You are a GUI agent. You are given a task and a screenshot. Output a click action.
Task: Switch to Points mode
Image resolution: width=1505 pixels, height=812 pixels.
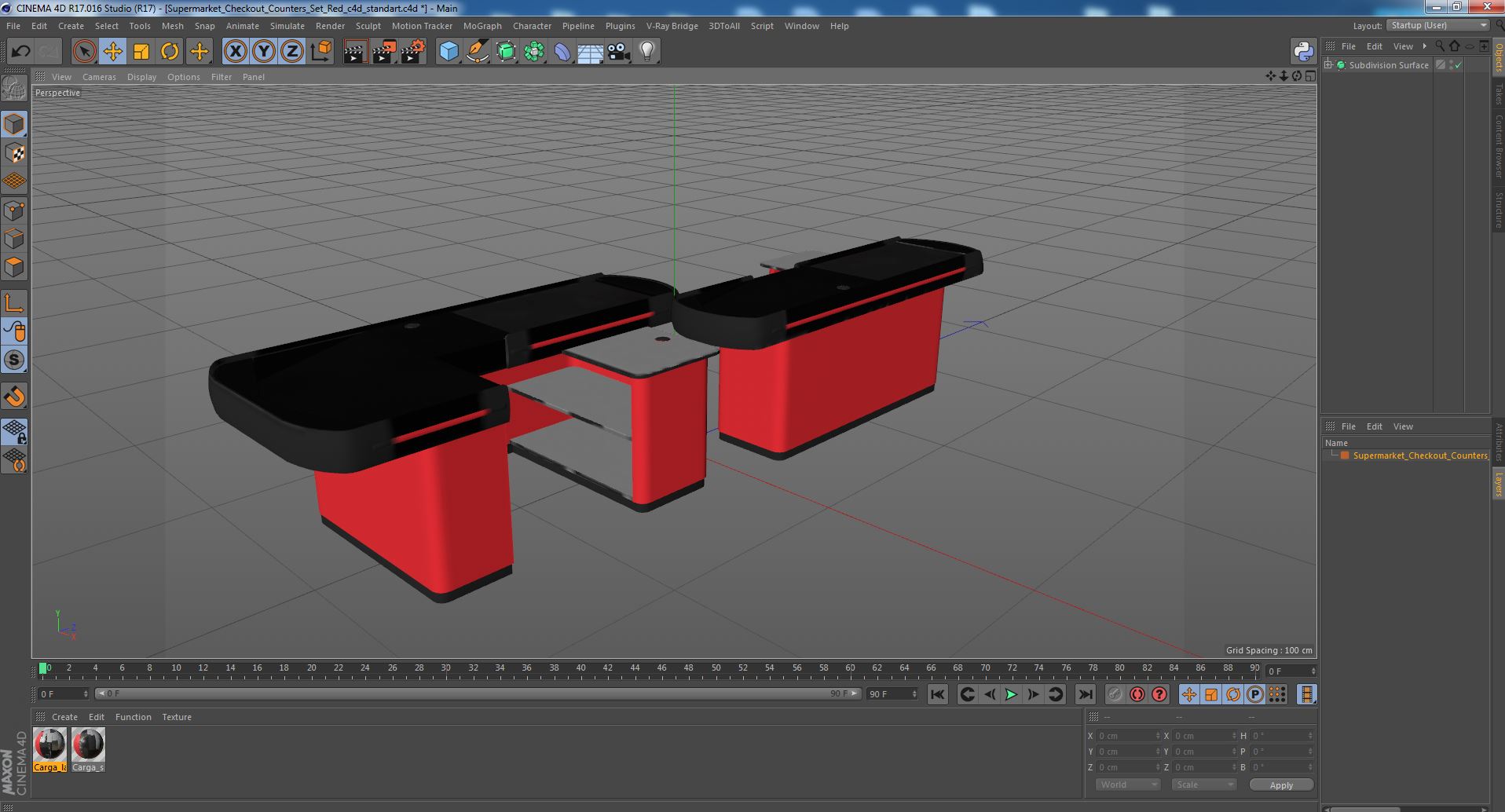[x=14, y=210]
